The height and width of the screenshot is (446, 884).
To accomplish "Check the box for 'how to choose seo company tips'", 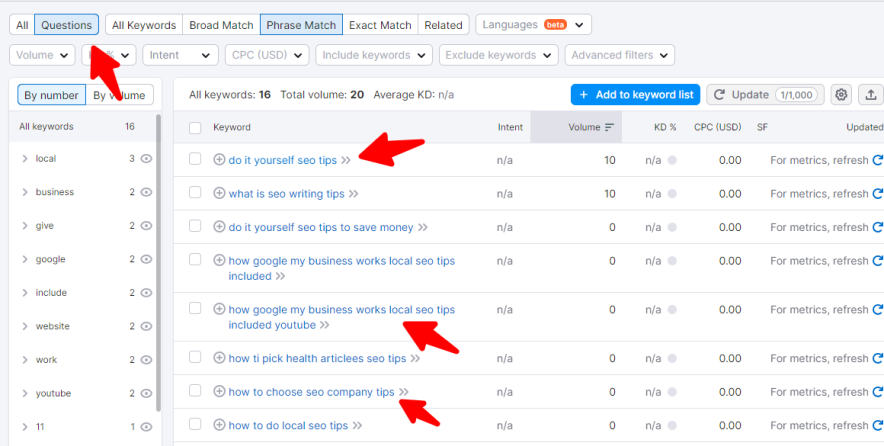I will pyautogui.click(x=195, y=391).
